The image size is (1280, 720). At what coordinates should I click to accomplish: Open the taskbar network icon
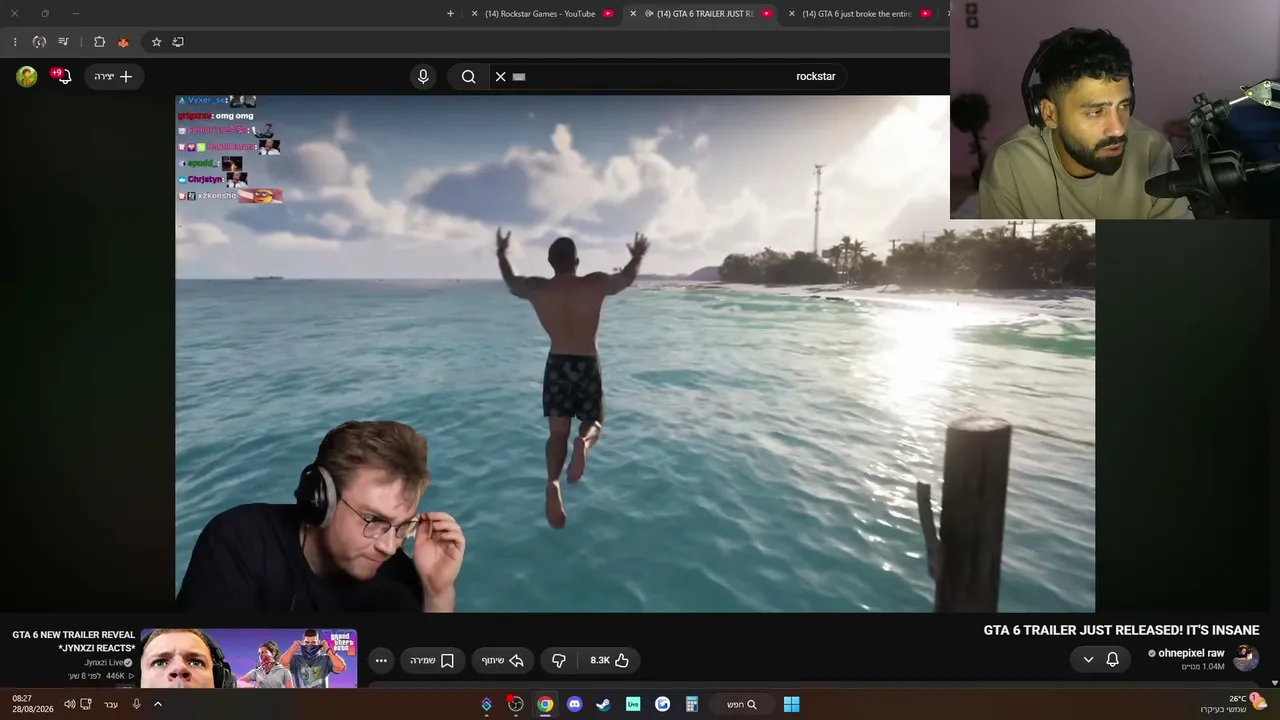(x=86, y=704)
